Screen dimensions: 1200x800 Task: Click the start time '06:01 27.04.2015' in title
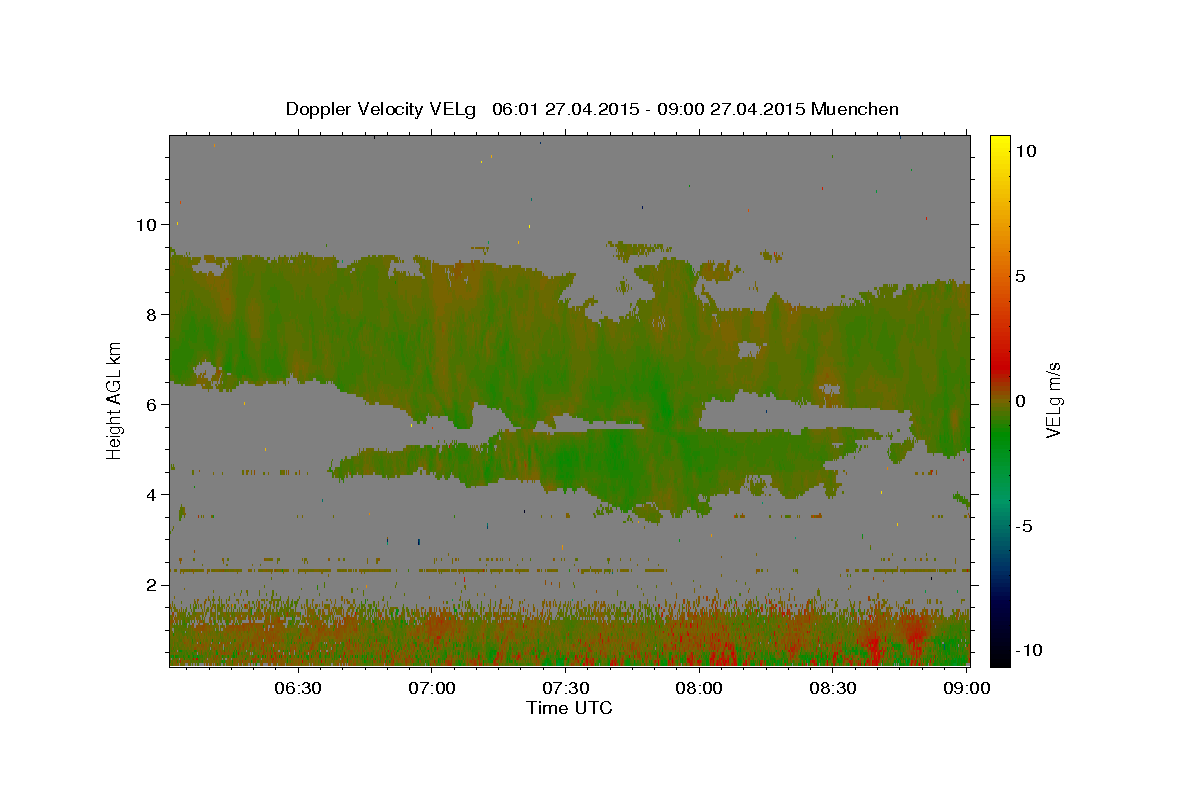coord(565,109)
